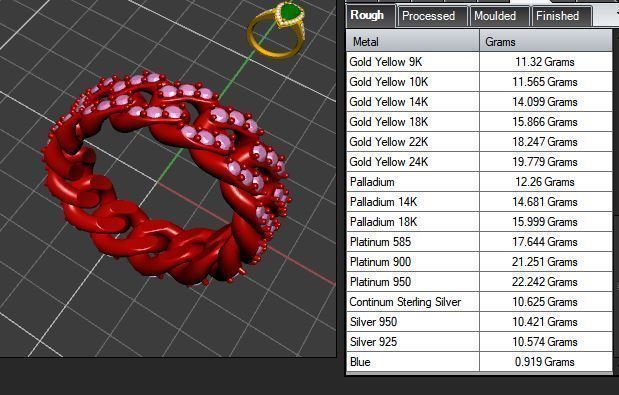The height and width of the screenshot is (395, 619).
Task: Click the 11.32 Grams value
Action: click(545, 62)
